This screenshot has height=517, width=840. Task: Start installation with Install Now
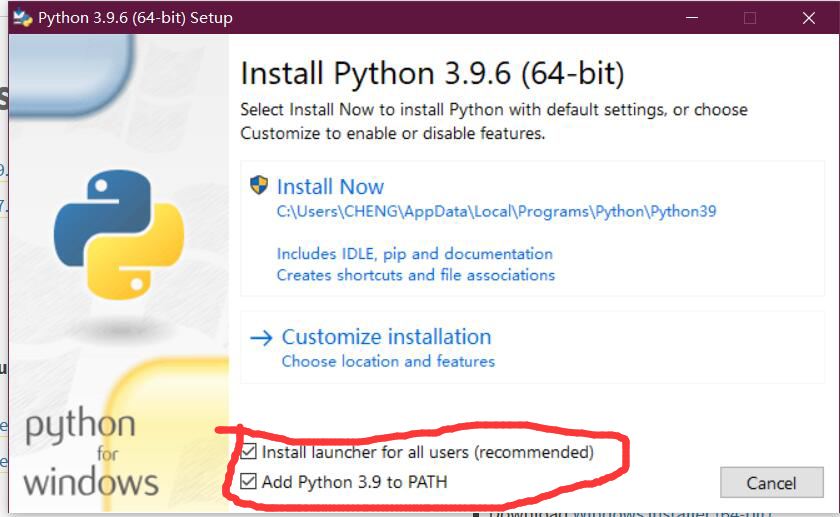[330, 187]
